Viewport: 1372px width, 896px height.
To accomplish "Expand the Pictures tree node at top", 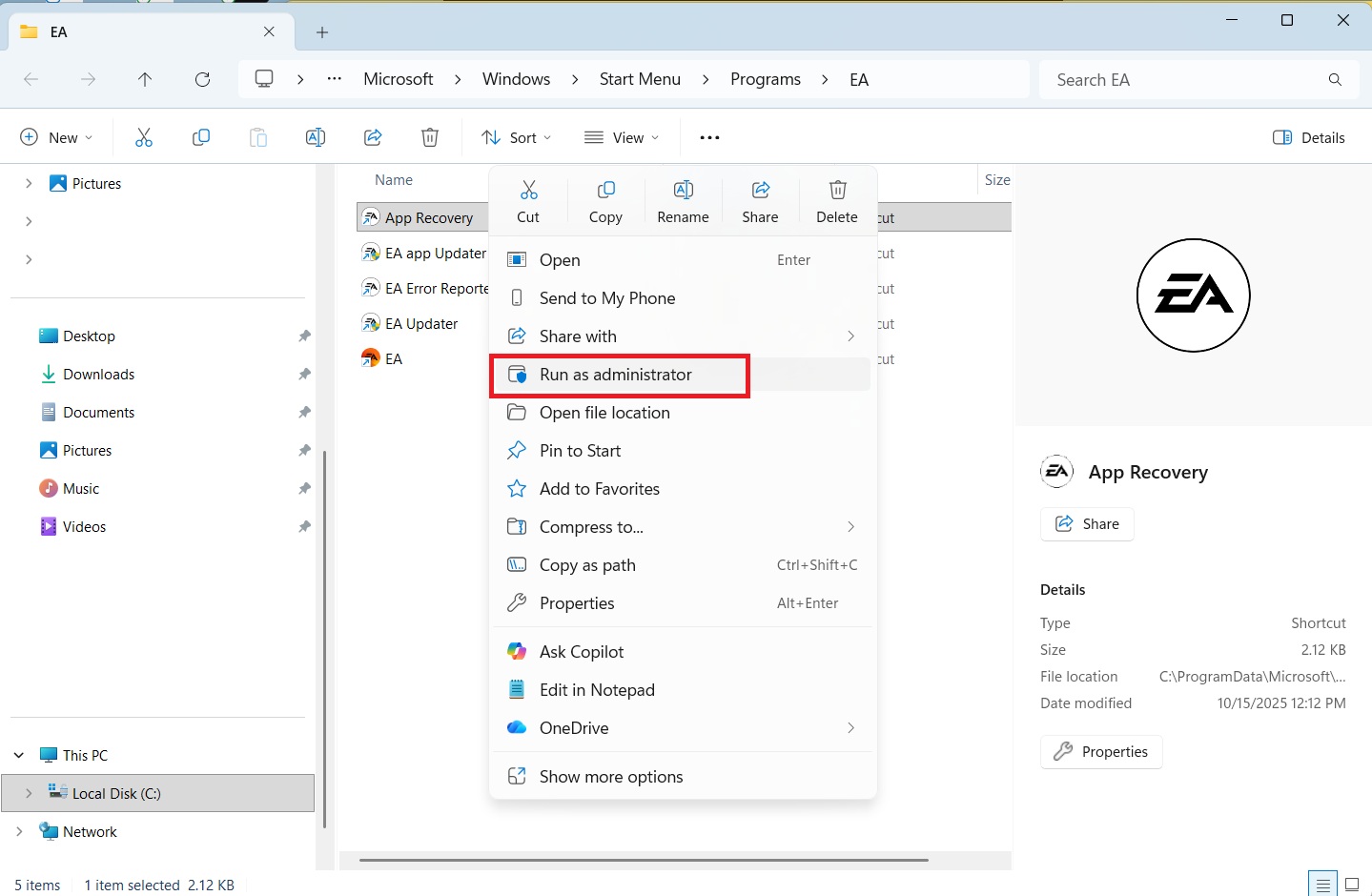I will click(x=29, y=183).
